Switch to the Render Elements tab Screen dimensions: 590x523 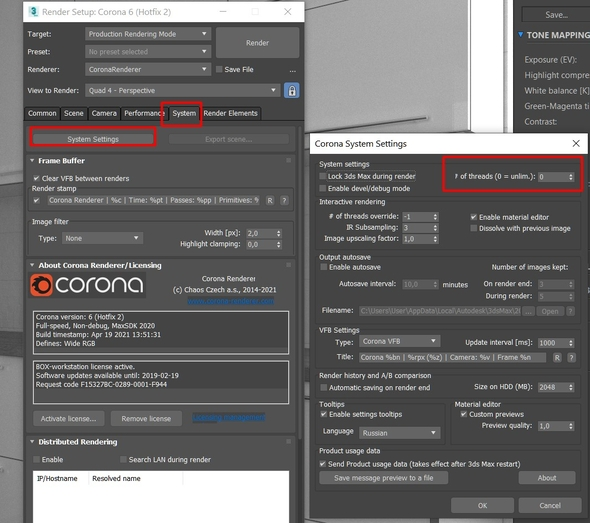point(231,113)
